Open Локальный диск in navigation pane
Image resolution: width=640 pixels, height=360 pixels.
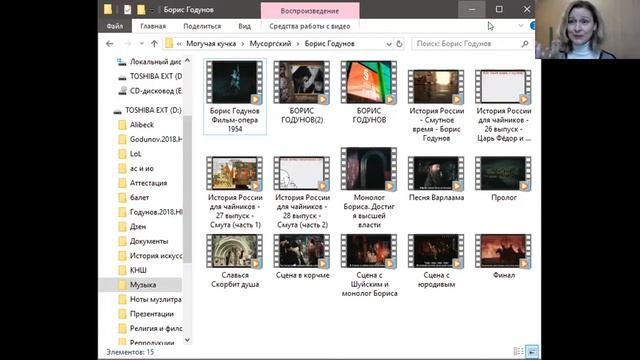pos(149,62)
